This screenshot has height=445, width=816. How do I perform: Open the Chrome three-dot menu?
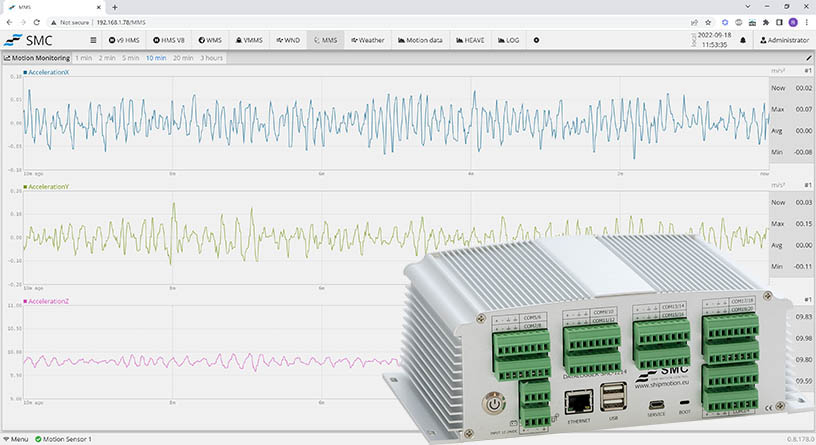click(x=807, y=22)
